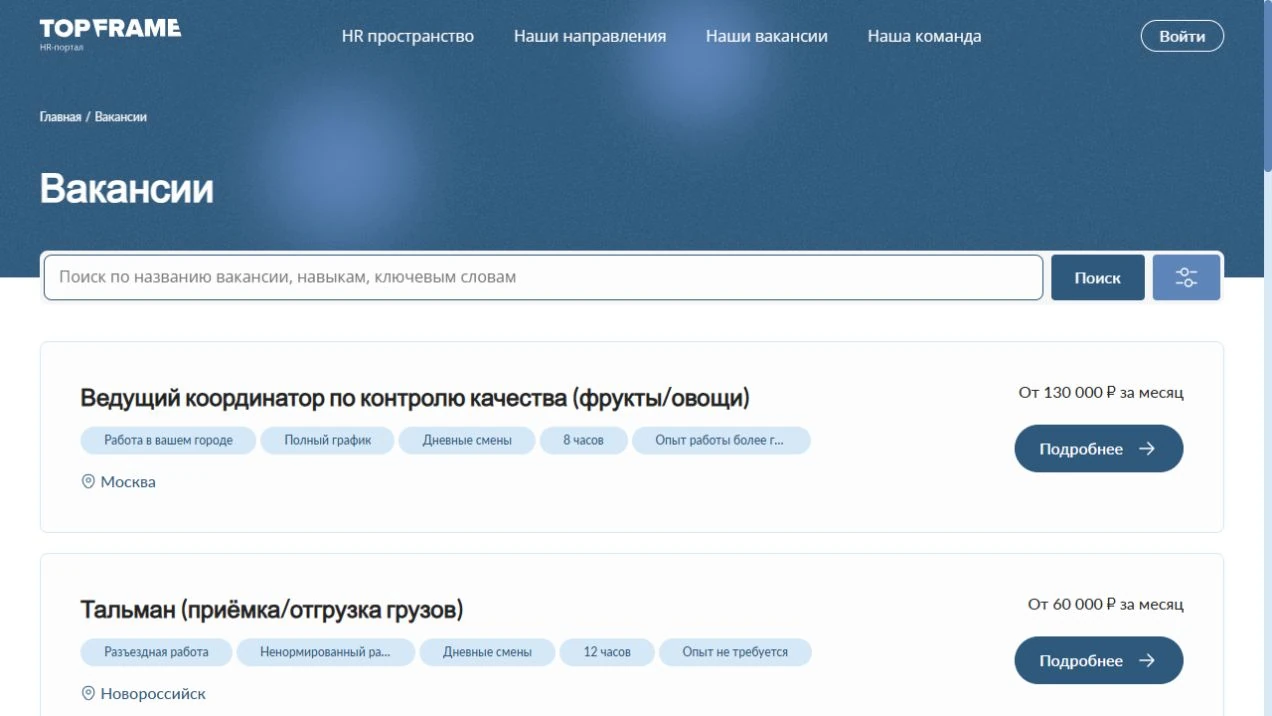Open Наша команда page
Screen dimensions: 1272x716
(924, 36)
